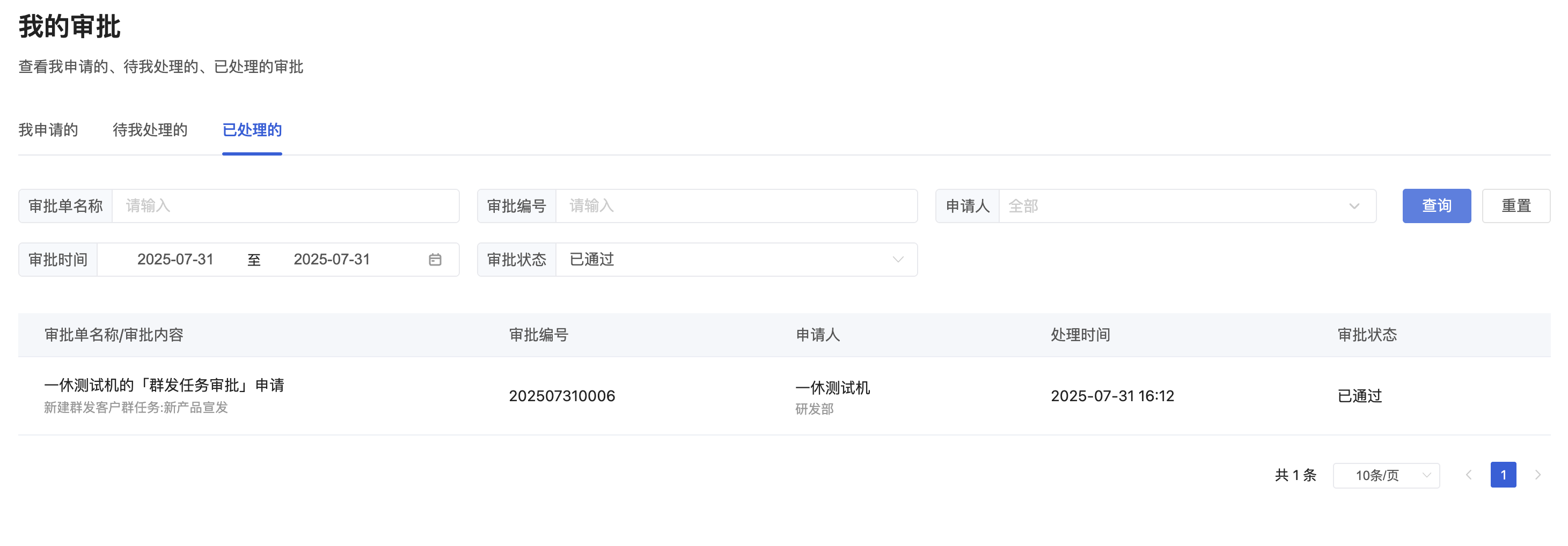Select the 已处理的 tab
Viewport: 1568px width, 546px height.
pos(252,130)
